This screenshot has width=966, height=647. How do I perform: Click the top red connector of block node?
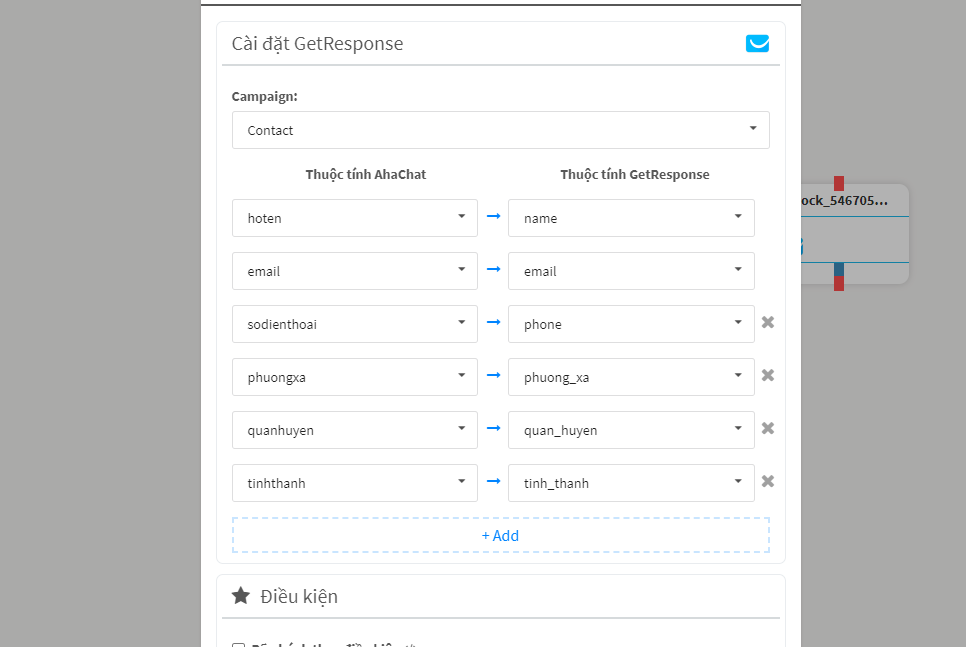[x=838, y=183]
